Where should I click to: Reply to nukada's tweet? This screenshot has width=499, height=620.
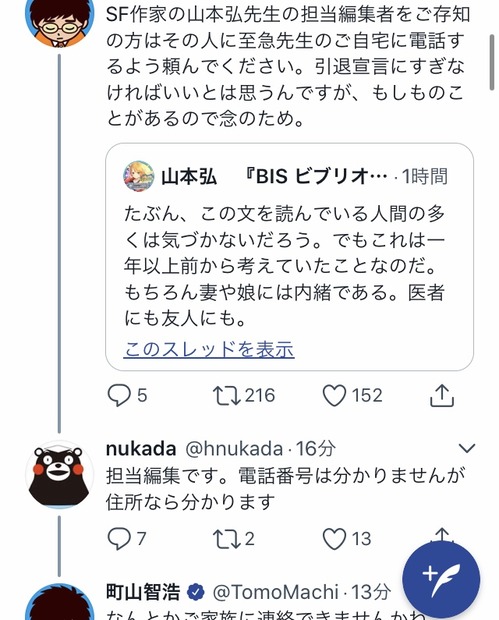click(x=119, y=539)
